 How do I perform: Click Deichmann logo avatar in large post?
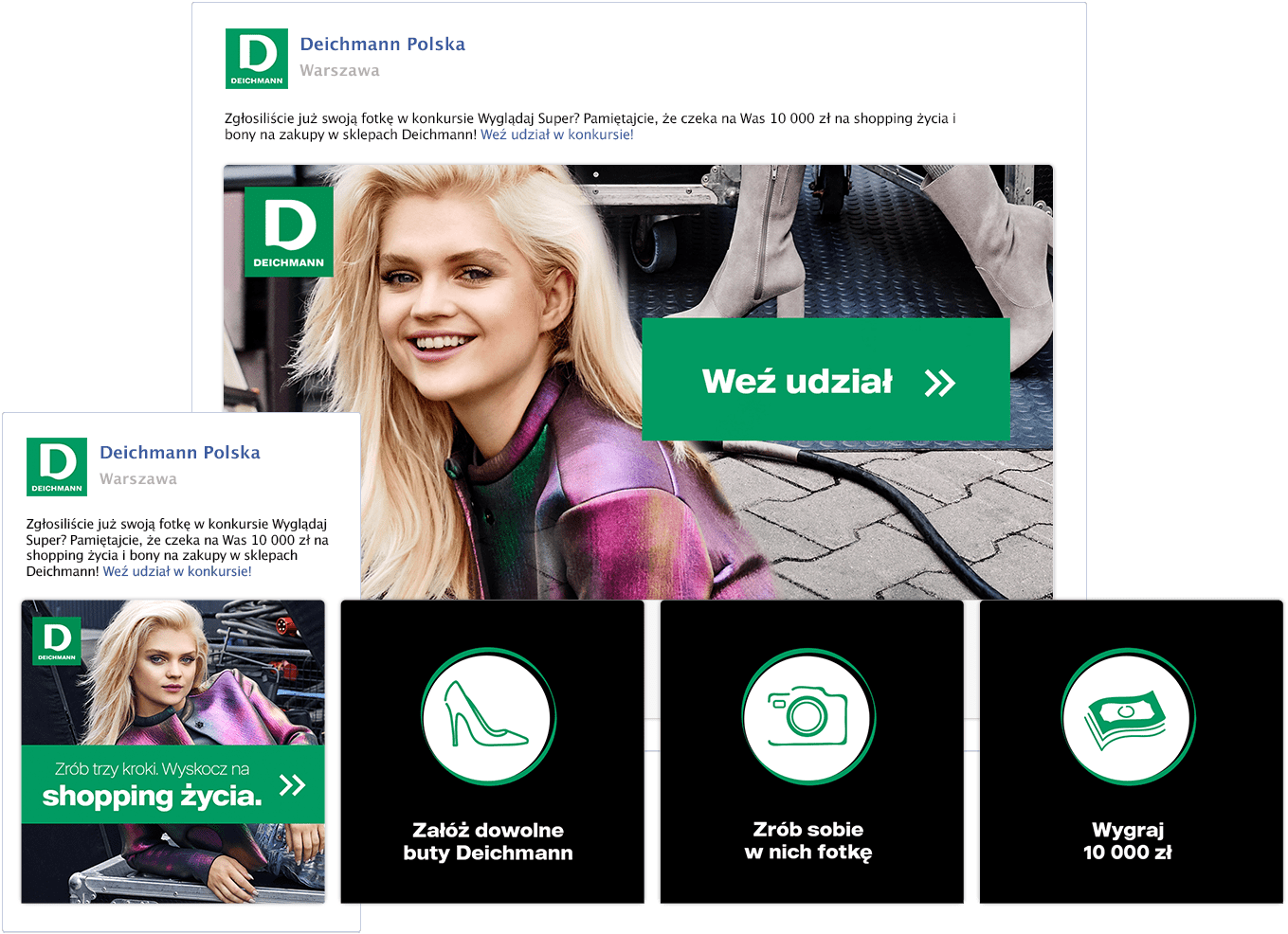256,59
